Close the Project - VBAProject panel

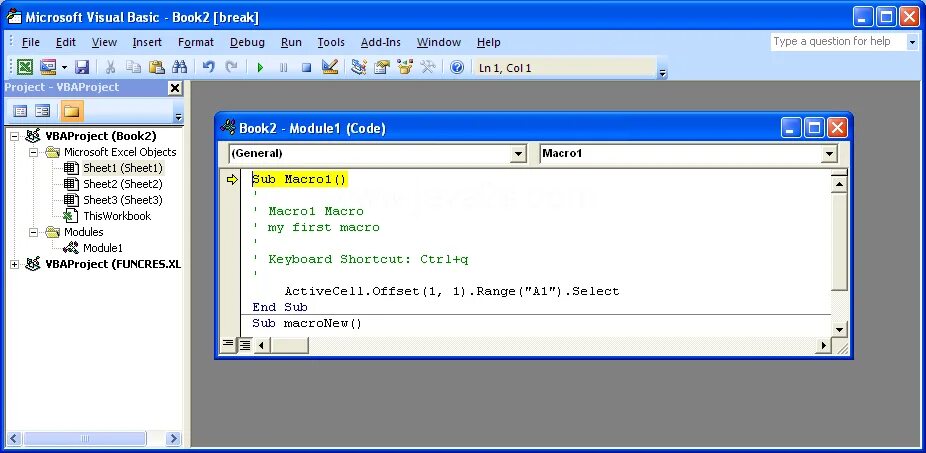175,88
